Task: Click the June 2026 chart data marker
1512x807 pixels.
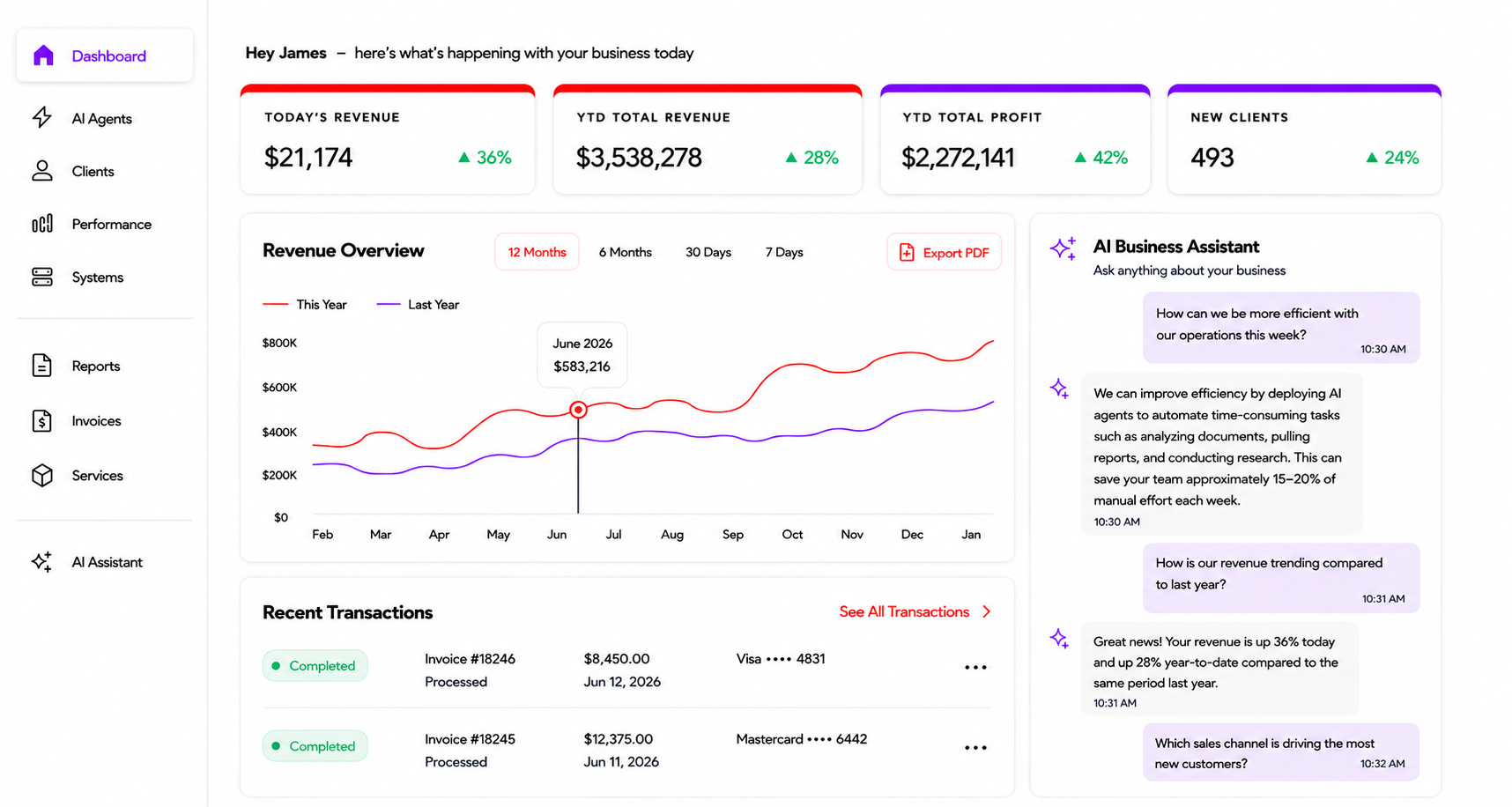Action: (x=578, y=410)
